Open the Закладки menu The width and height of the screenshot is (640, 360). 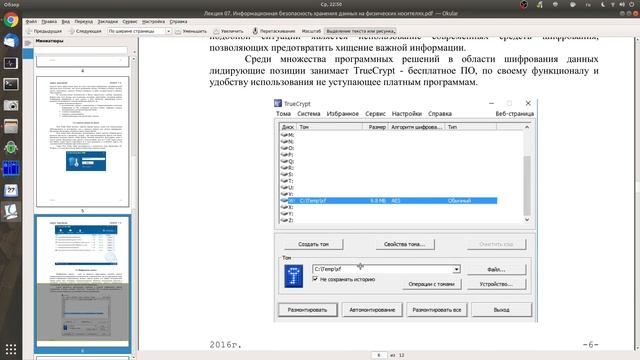click(107, 22)
